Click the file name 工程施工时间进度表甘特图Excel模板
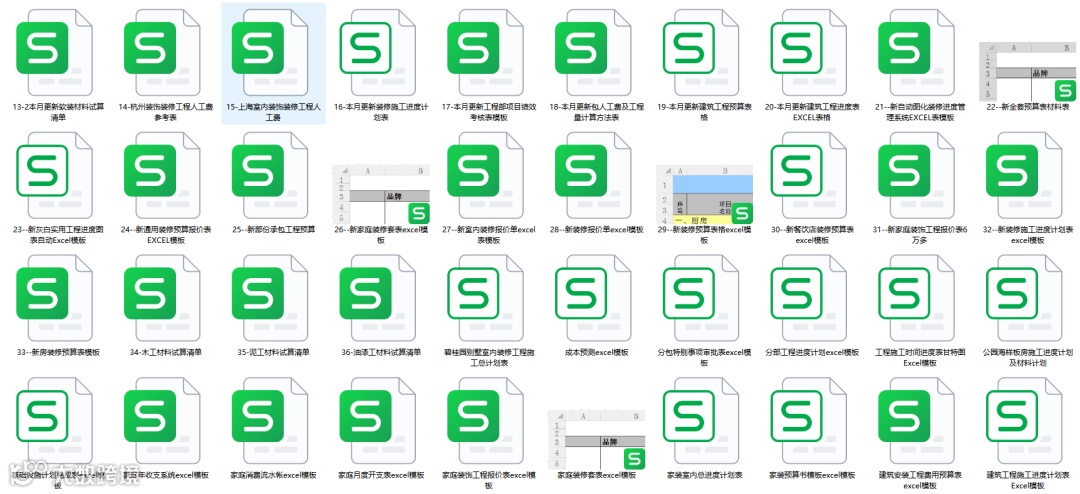 click(920, 357)
